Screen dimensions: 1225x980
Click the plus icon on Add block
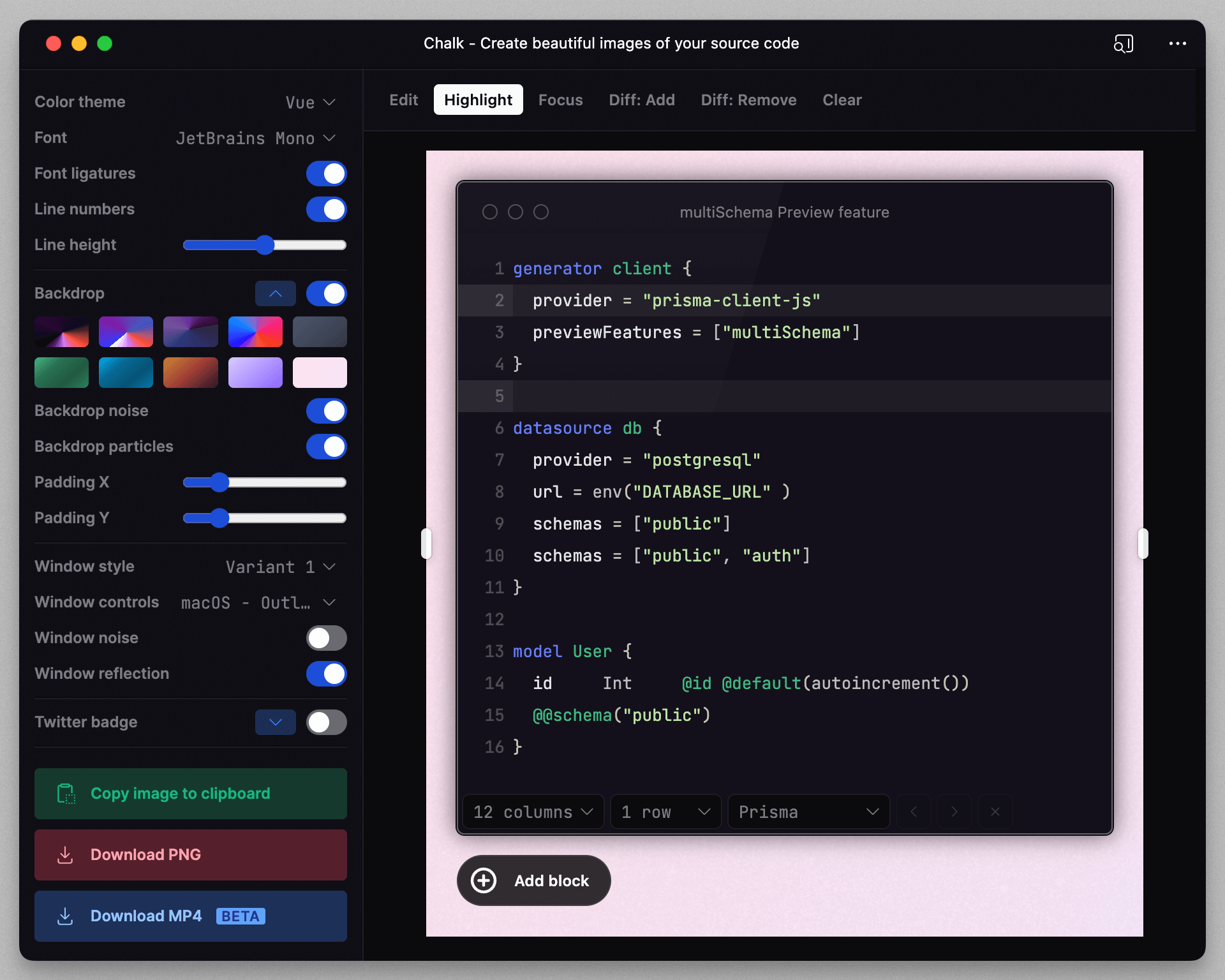coord(484,880)
